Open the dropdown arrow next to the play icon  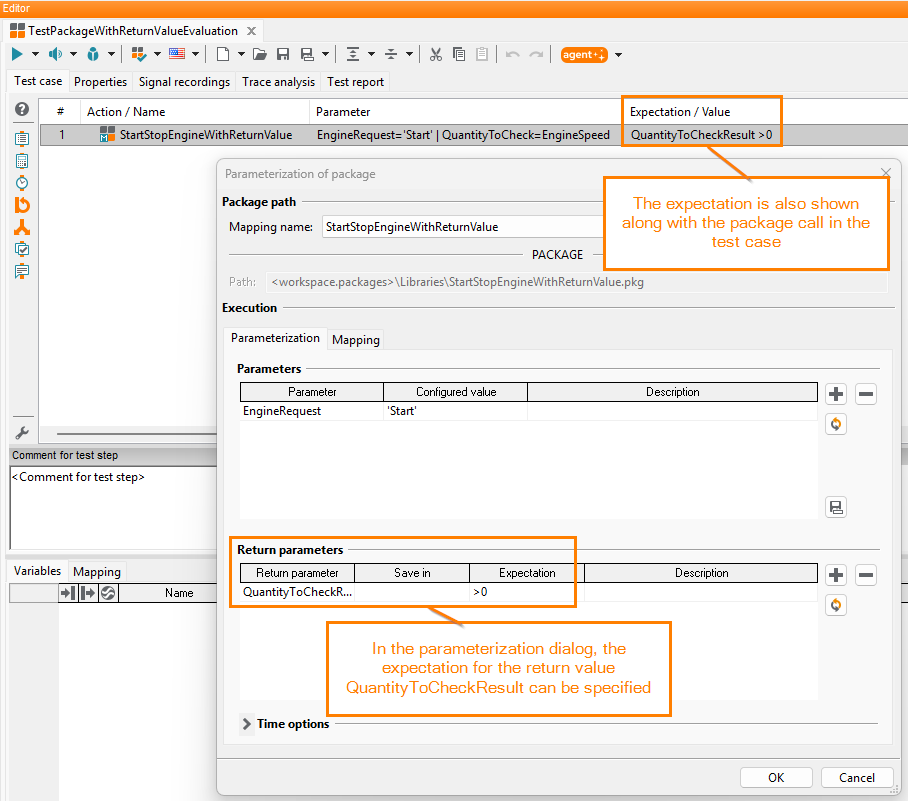click(x=35, y=54)
